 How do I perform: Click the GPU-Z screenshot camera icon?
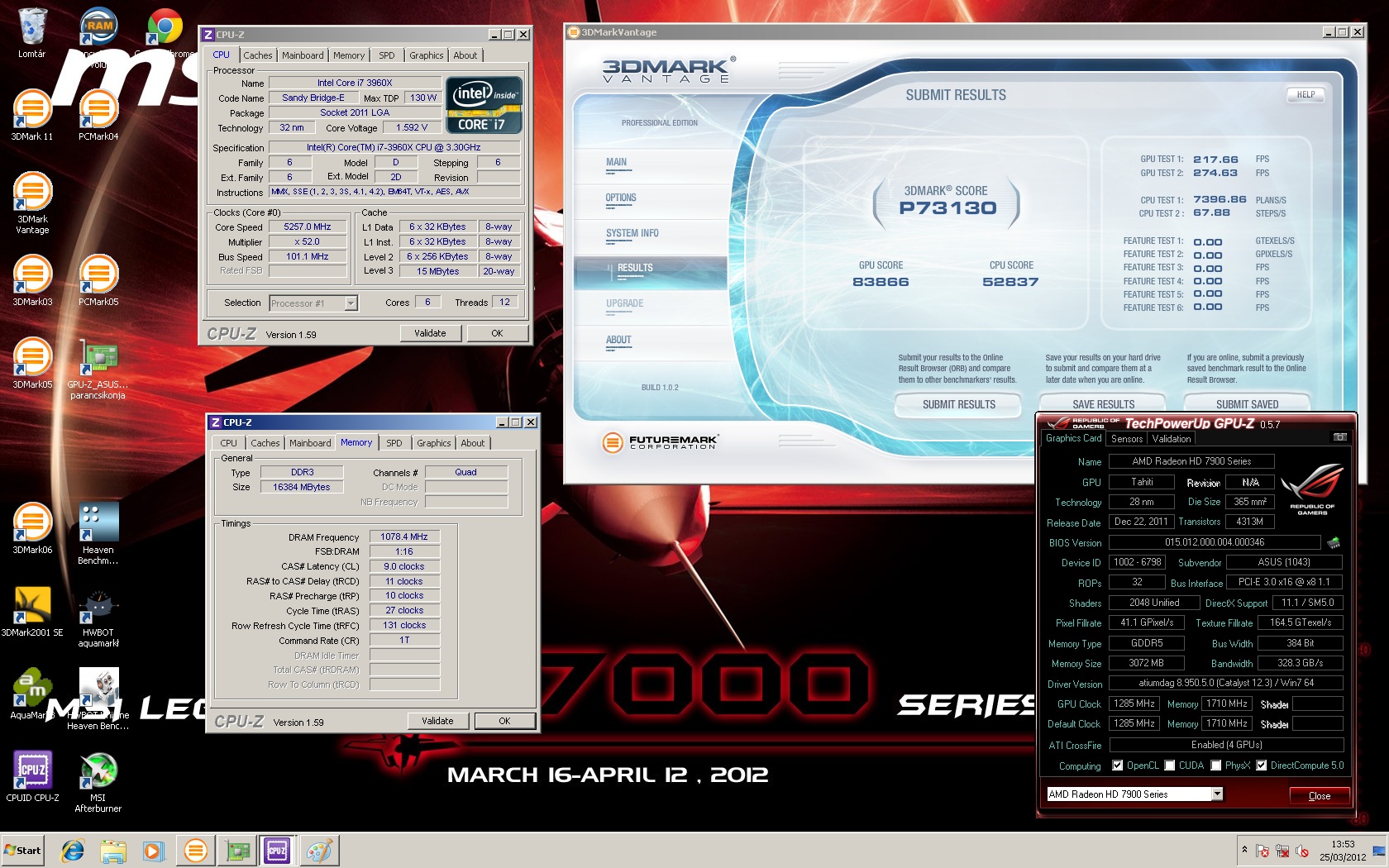[1339, 437]
